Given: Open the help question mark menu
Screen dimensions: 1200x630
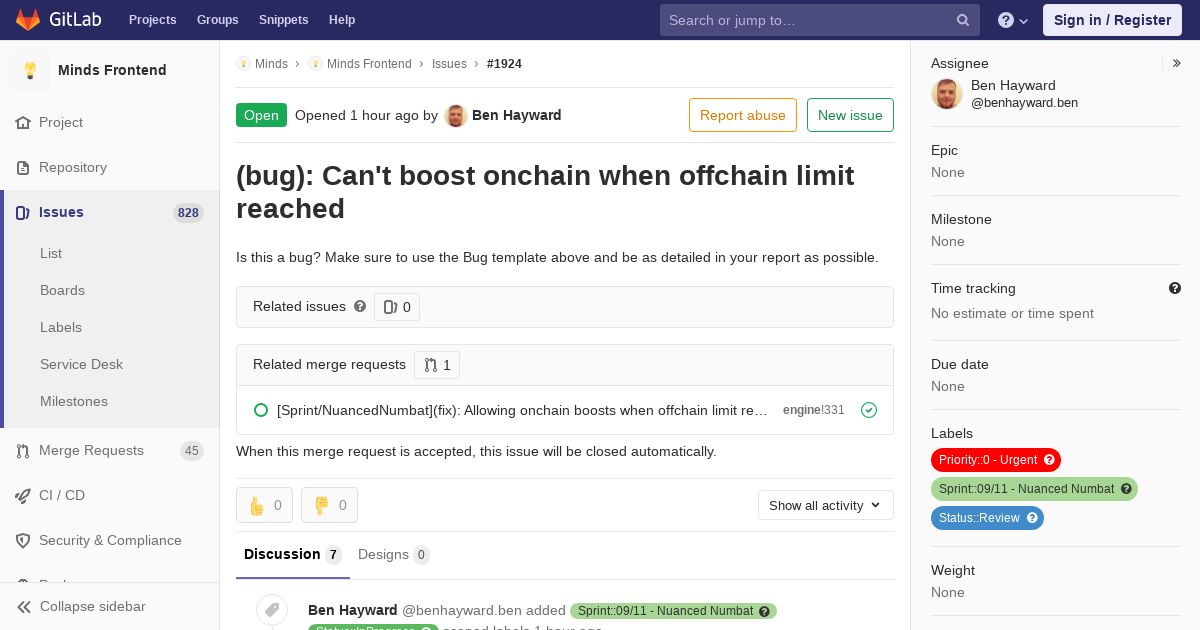Looking at the screenshot, I should click(1013, 20).
